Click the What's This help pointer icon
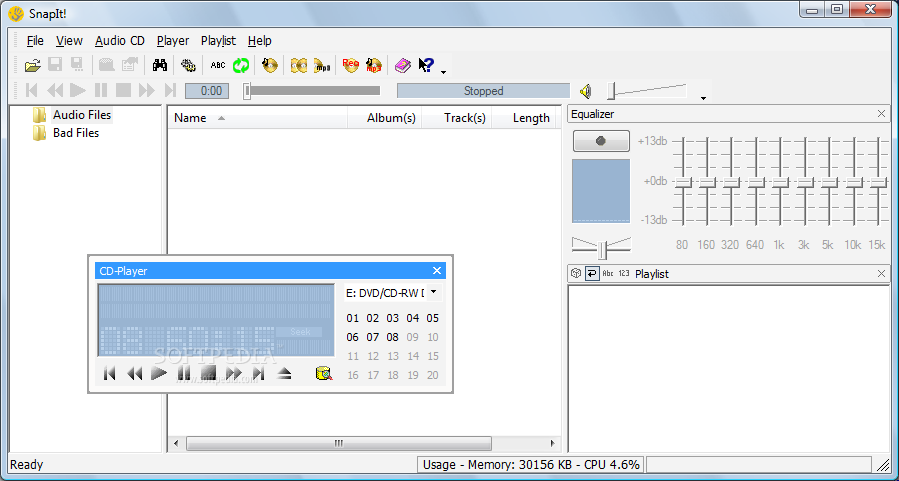 click(x=426, y=65)
